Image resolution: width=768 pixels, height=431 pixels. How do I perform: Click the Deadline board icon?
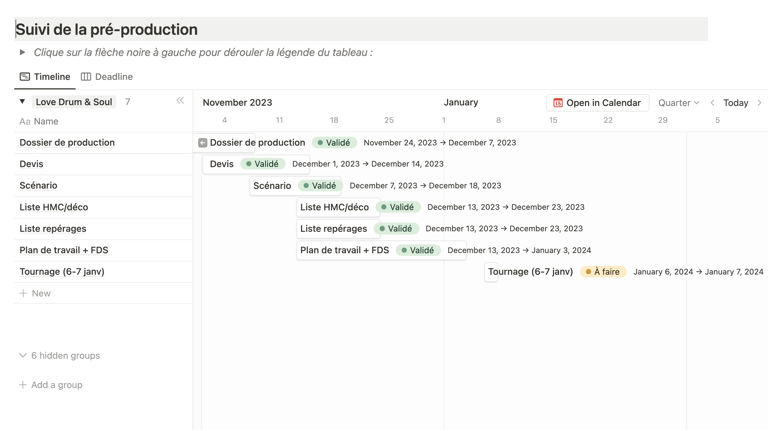coord(86,77)
